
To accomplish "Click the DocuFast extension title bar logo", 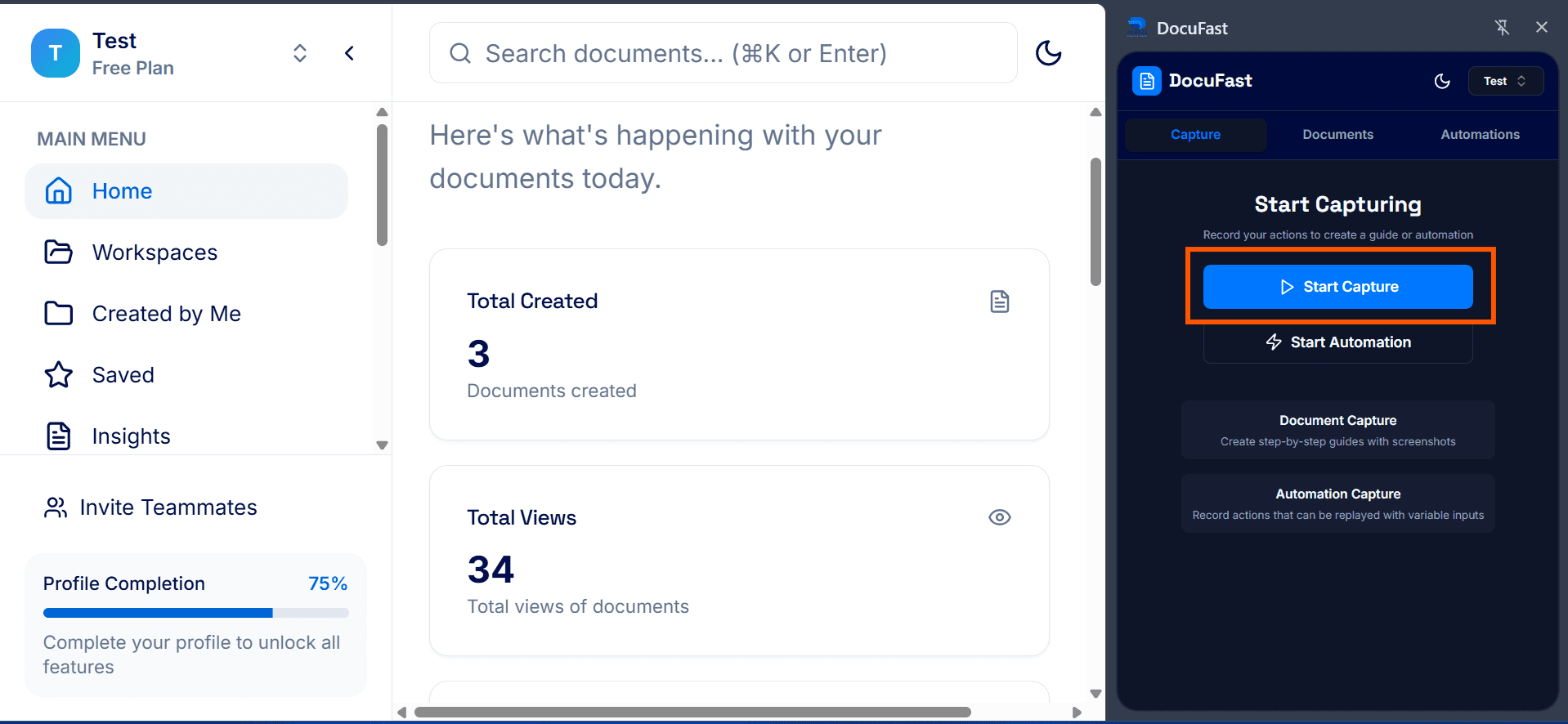I will [1136, 28].
